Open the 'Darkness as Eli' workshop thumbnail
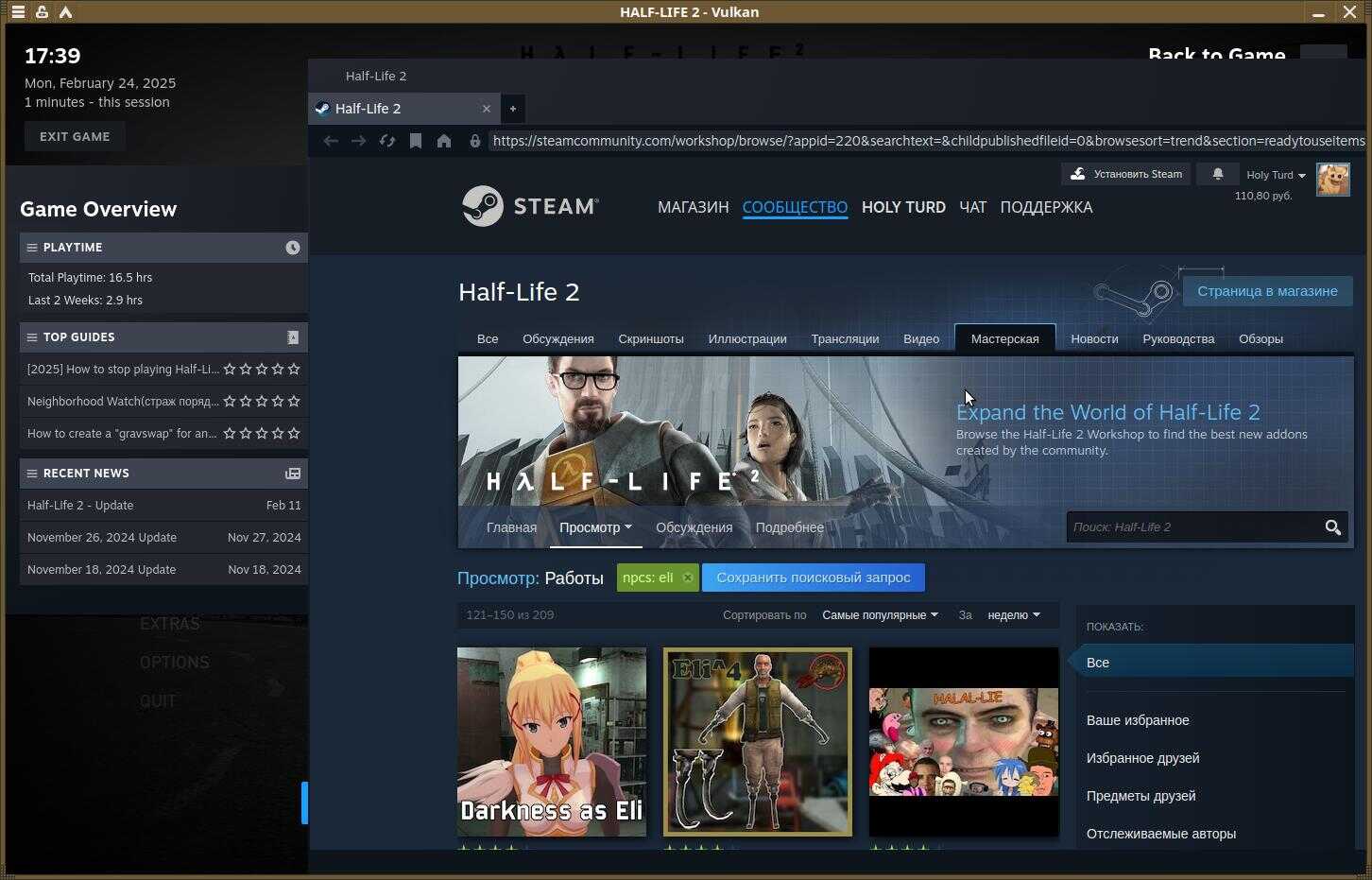This screenshot has width=1372, height=880. click(x=552, y=742)
